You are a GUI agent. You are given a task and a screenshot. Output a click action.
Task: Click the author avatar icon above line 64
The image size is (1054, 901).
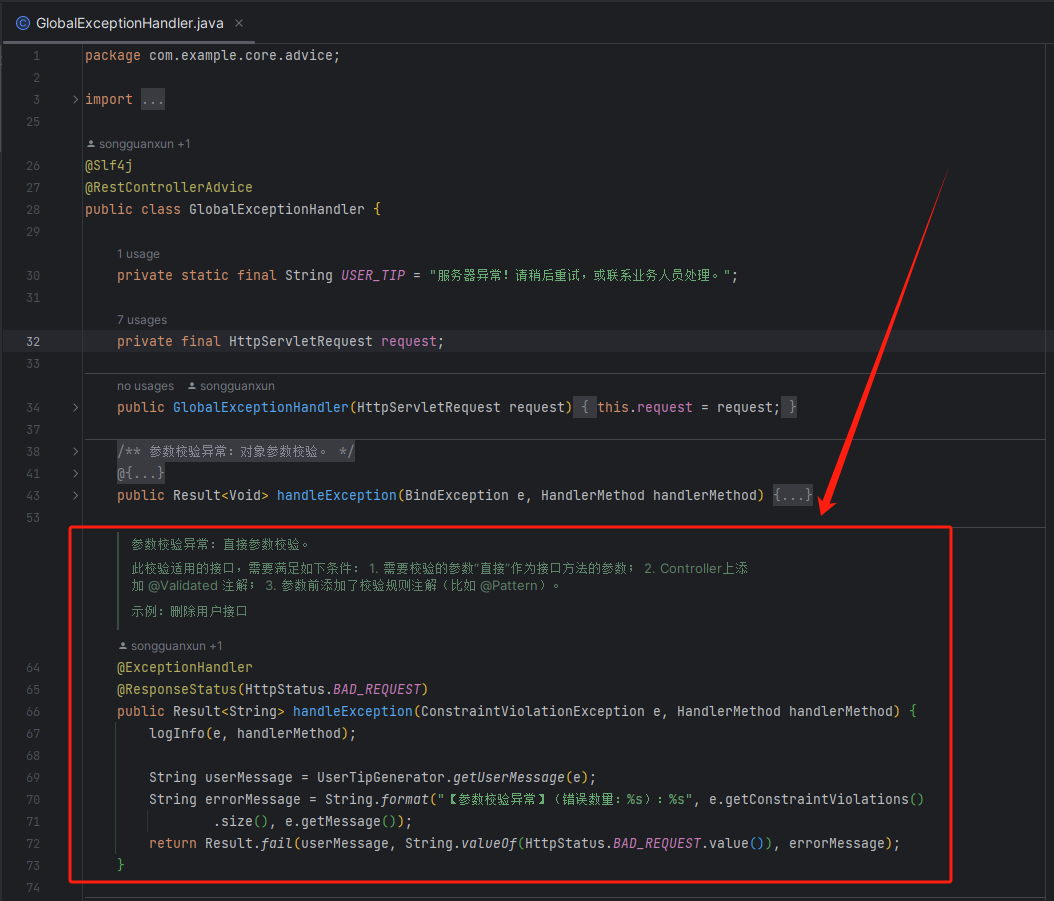[x=124, y=645]
